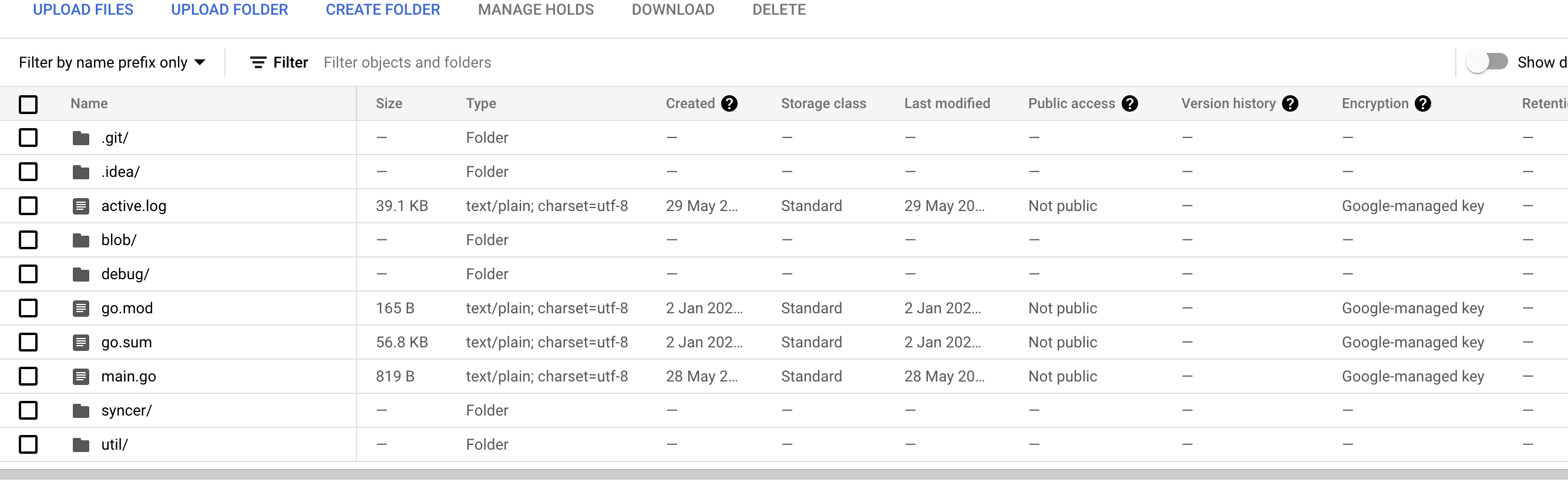
Task: Click the Upload Folder button
Action: point(229,10)
